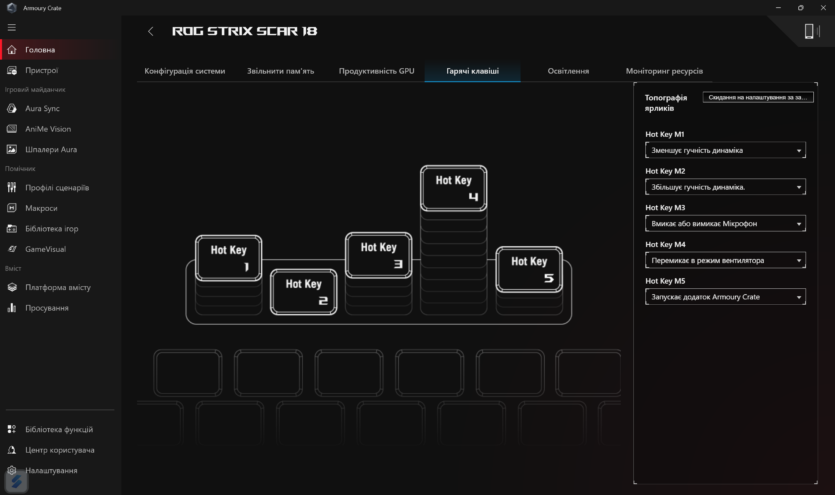
Task: Open the Hot Key M1 dropdown
Action: coord(725,150)
